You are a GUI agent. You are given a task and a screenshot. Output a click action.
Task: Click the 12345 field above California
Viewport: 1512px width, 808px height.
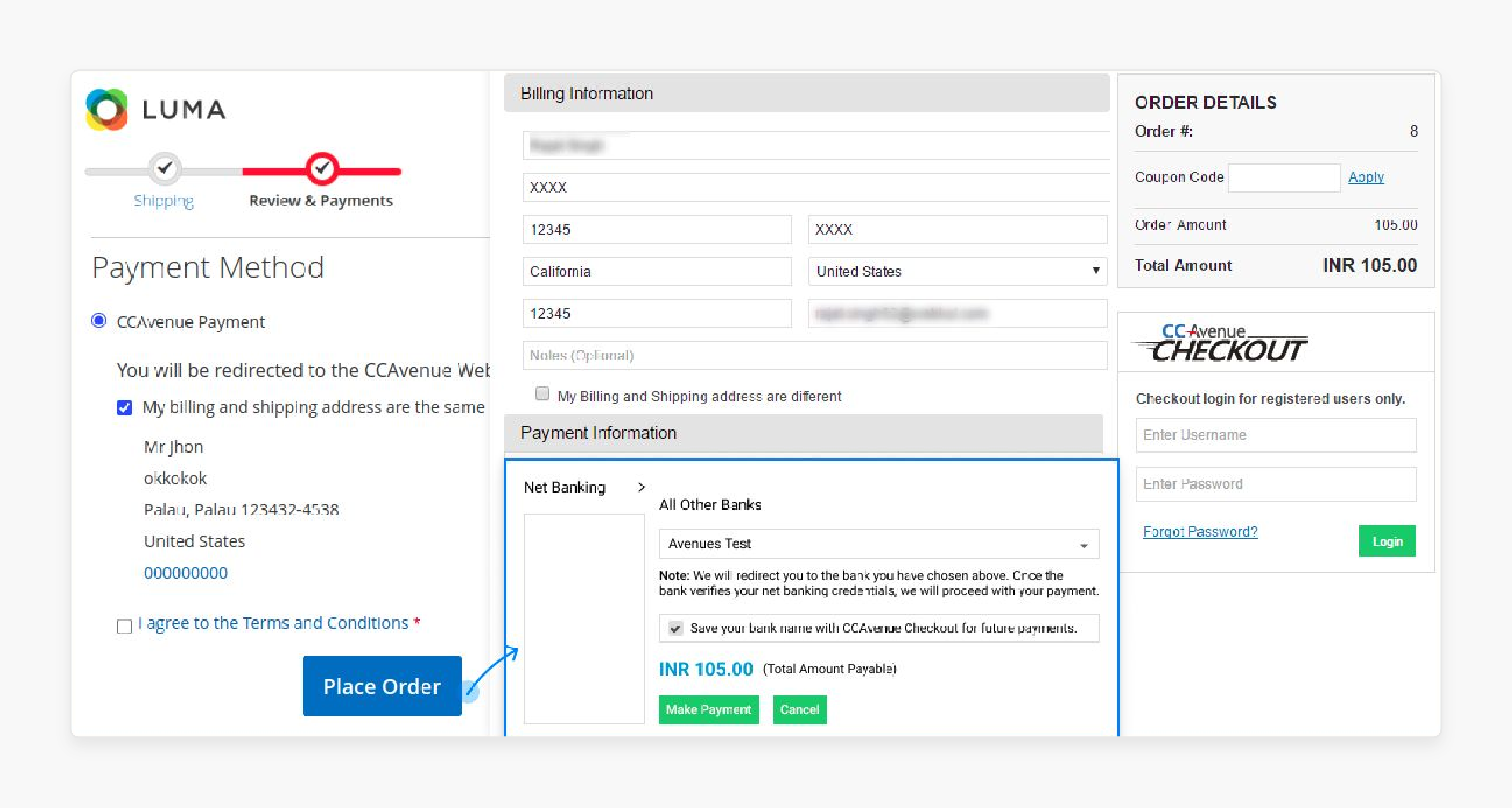(x=657, y=229)
